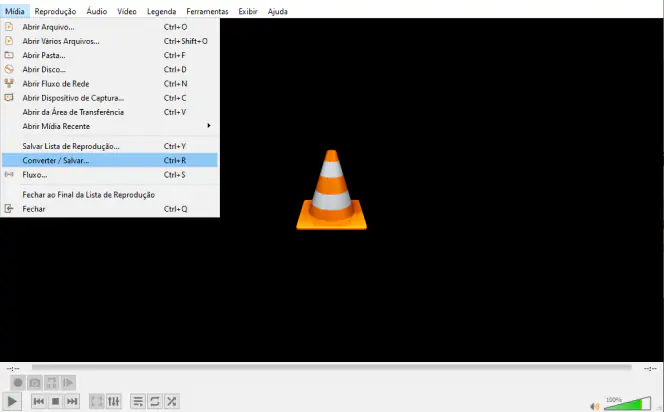
Task: Click the playback seek bar
Action: coord(332,368)
